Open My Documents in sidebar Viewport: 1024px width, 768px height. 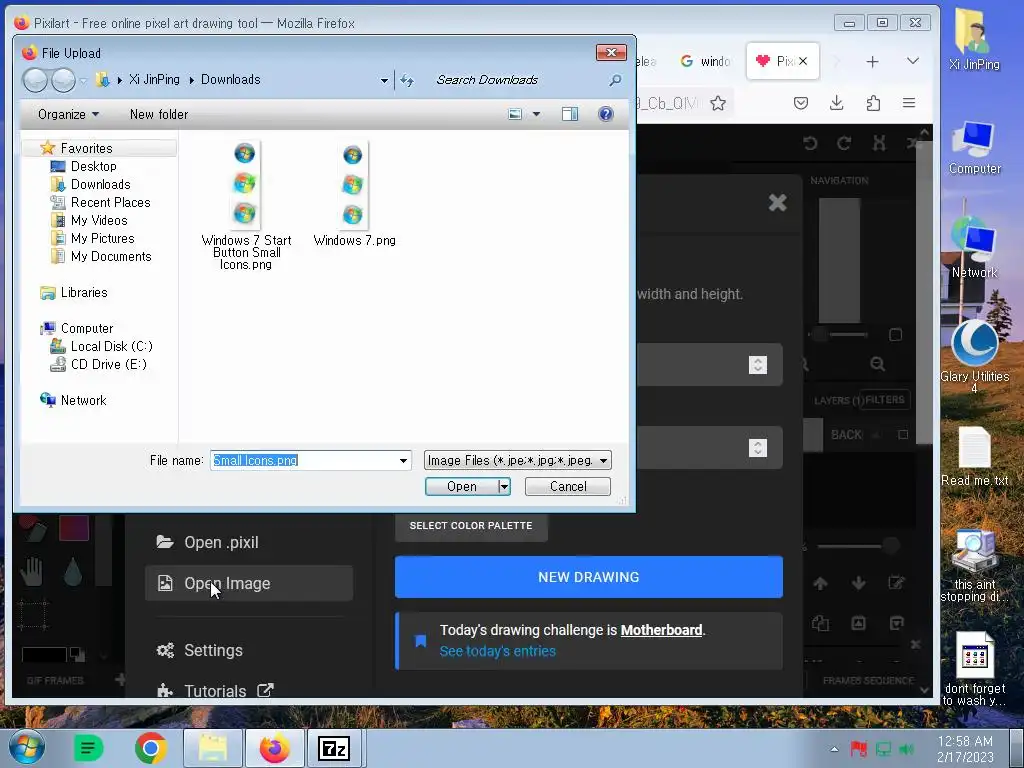pyautogui.click(x=111, y=256)
